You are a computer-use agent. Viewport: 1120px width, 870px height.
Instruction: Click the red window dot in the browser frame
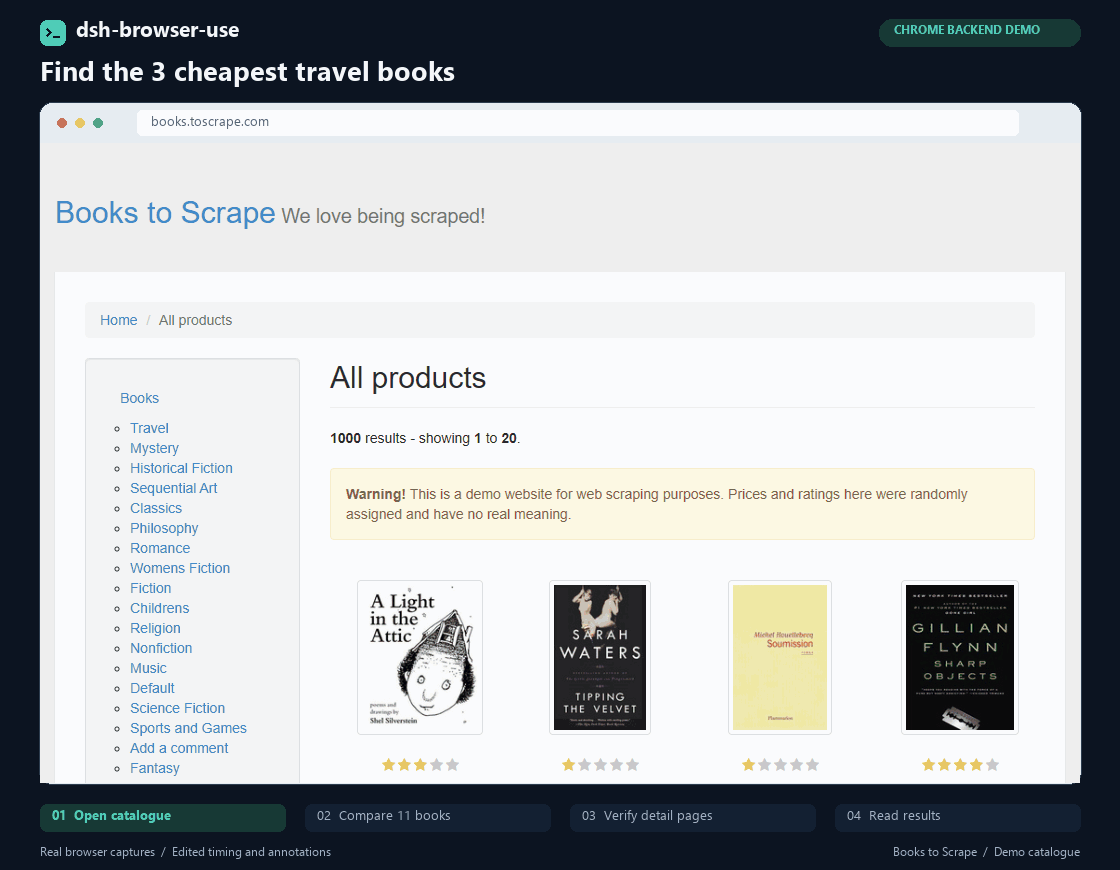(x=62, y=123)
